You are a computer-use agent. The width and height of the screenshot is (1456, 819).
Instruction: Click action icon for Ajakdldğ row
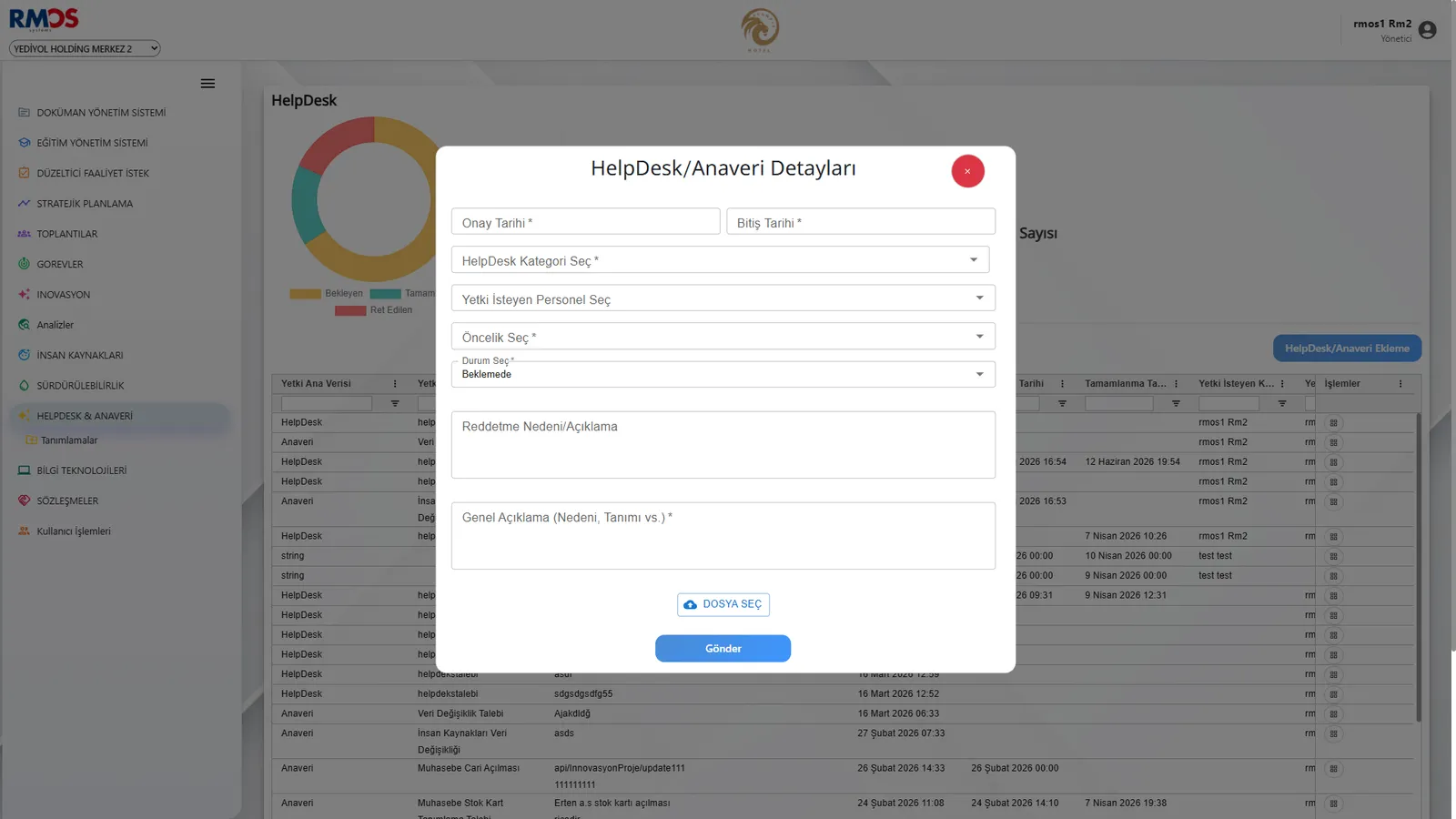tap(1333, 714)
